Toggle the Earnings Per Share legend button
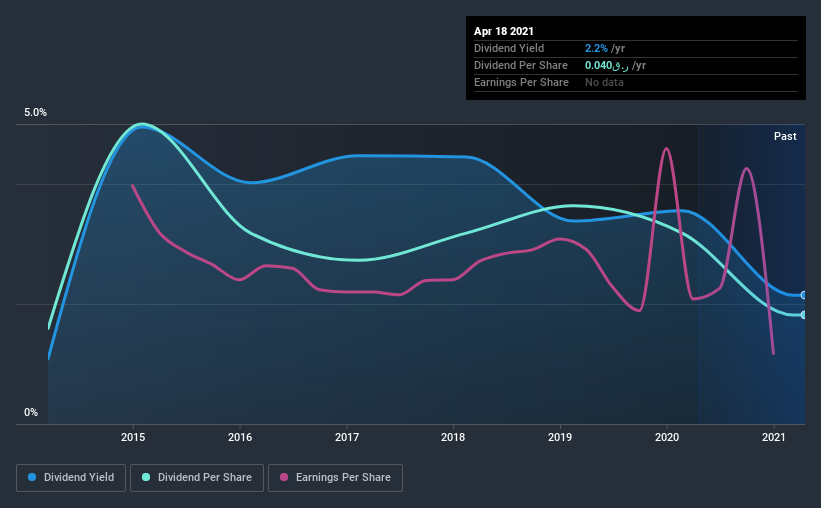 coord(335,478)
